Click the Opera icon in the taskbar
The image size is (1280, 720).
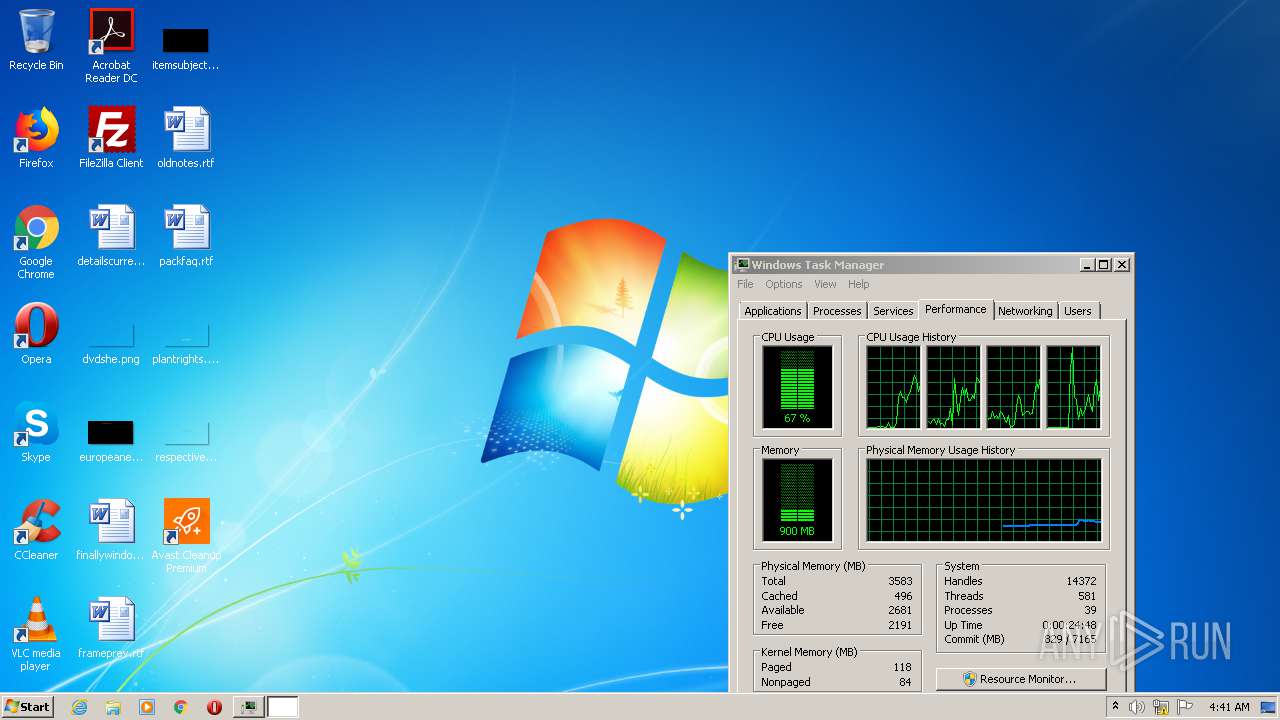point(214,707)
